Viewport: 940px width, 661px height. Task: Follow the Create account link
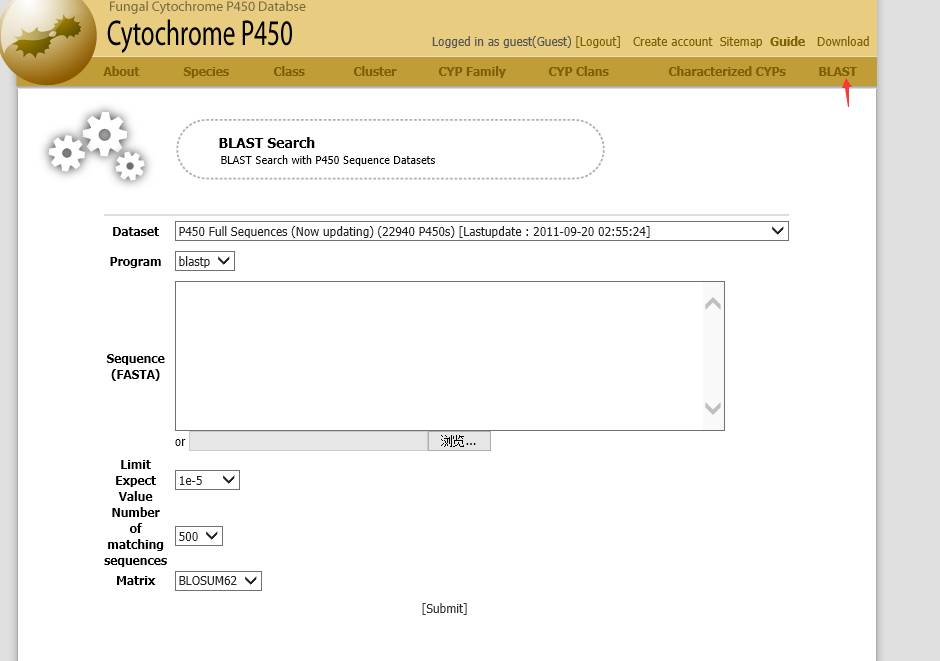point(672,42)
